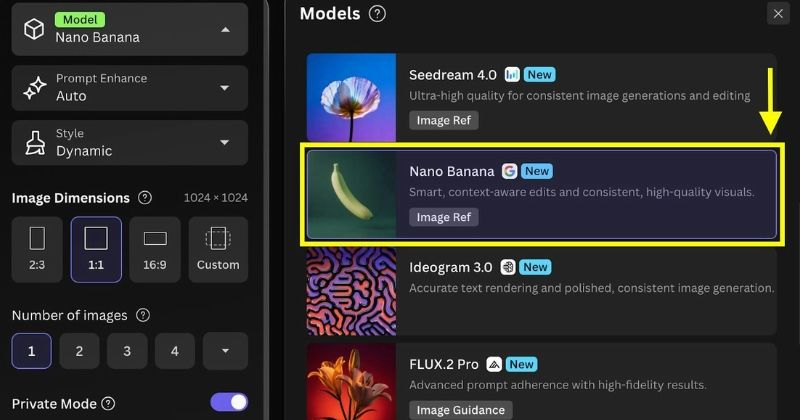Image resolution: width=800 pixels, height=420 pixels.
Task: Click the Image Ref tag under Seedream 4.0
Action: point(443,120)
